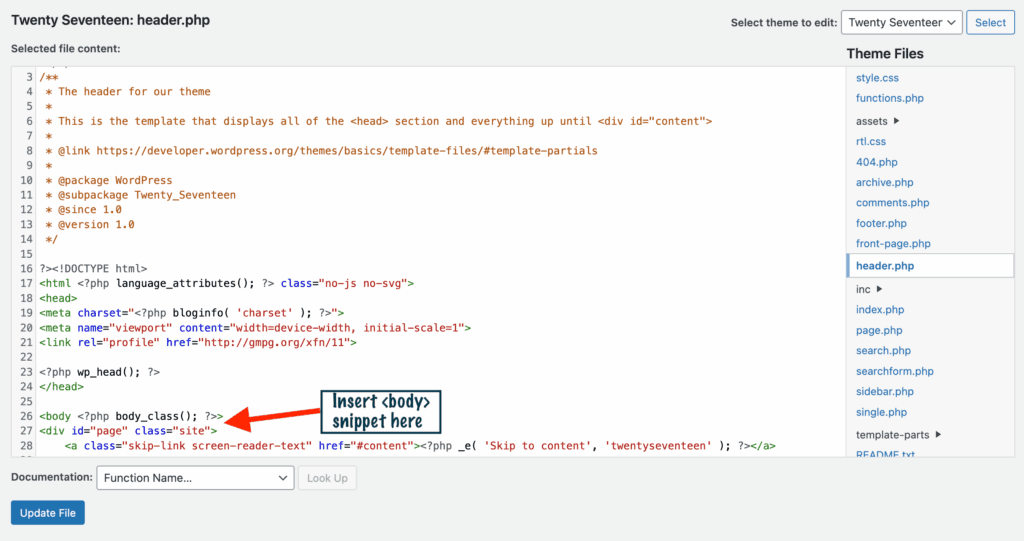Open front-page.php theme file
Image resolution: width=1024 pixels, height=541 pixels.
tap(893, 244)
